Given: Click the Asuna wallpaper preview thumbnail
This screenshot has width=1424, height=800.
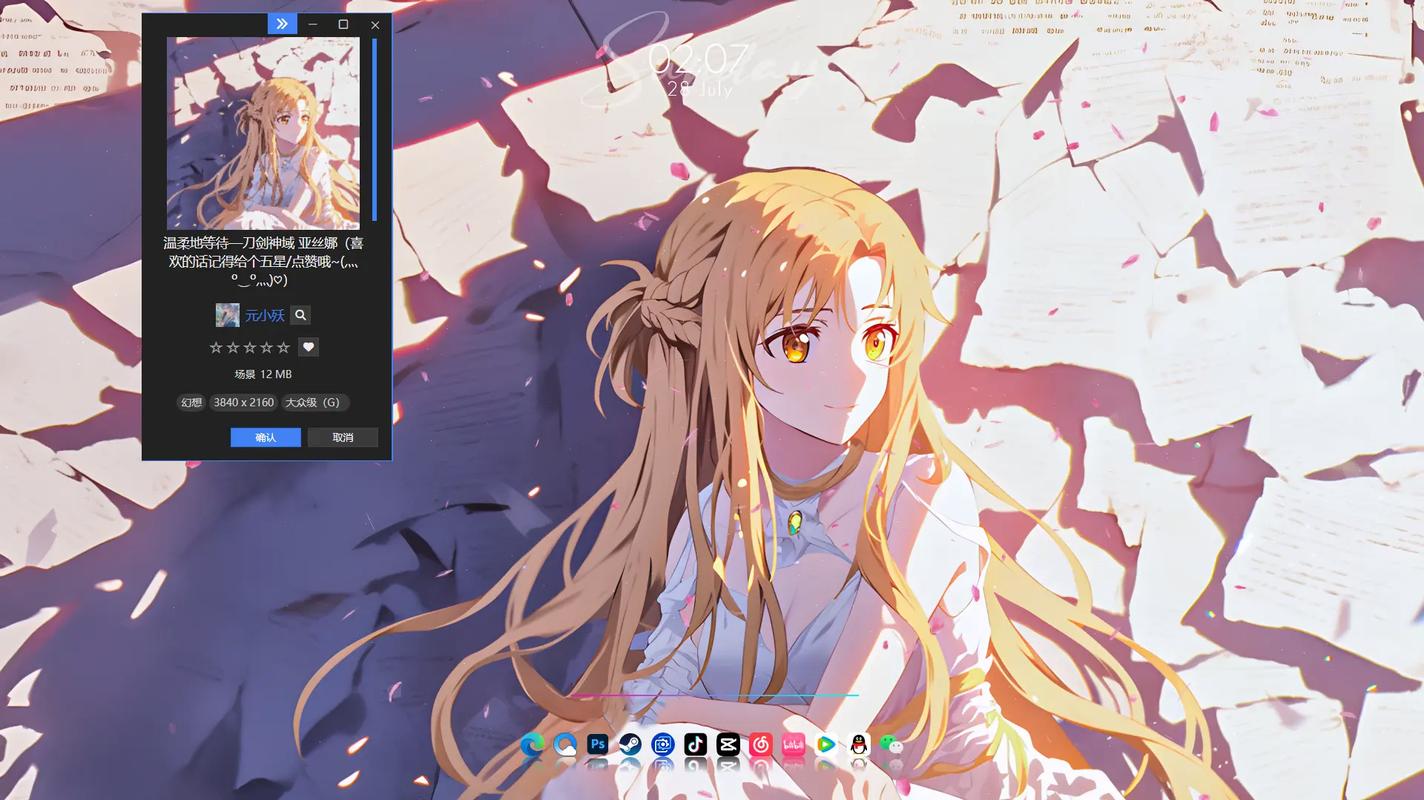Looking at the screenshot, I should (x=263, y=131).
